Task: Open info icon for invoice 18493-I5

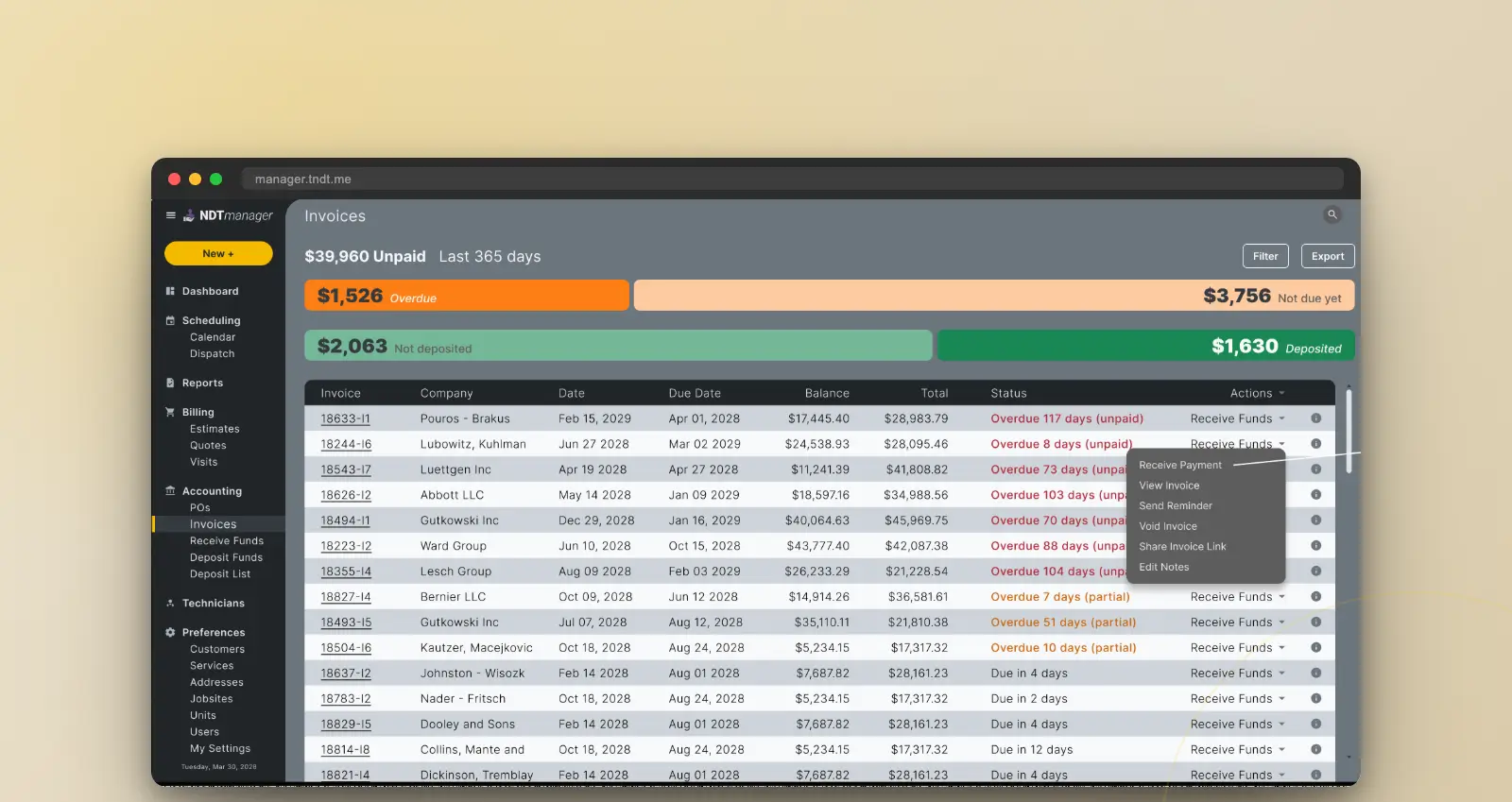Action: coord(1315,622)
